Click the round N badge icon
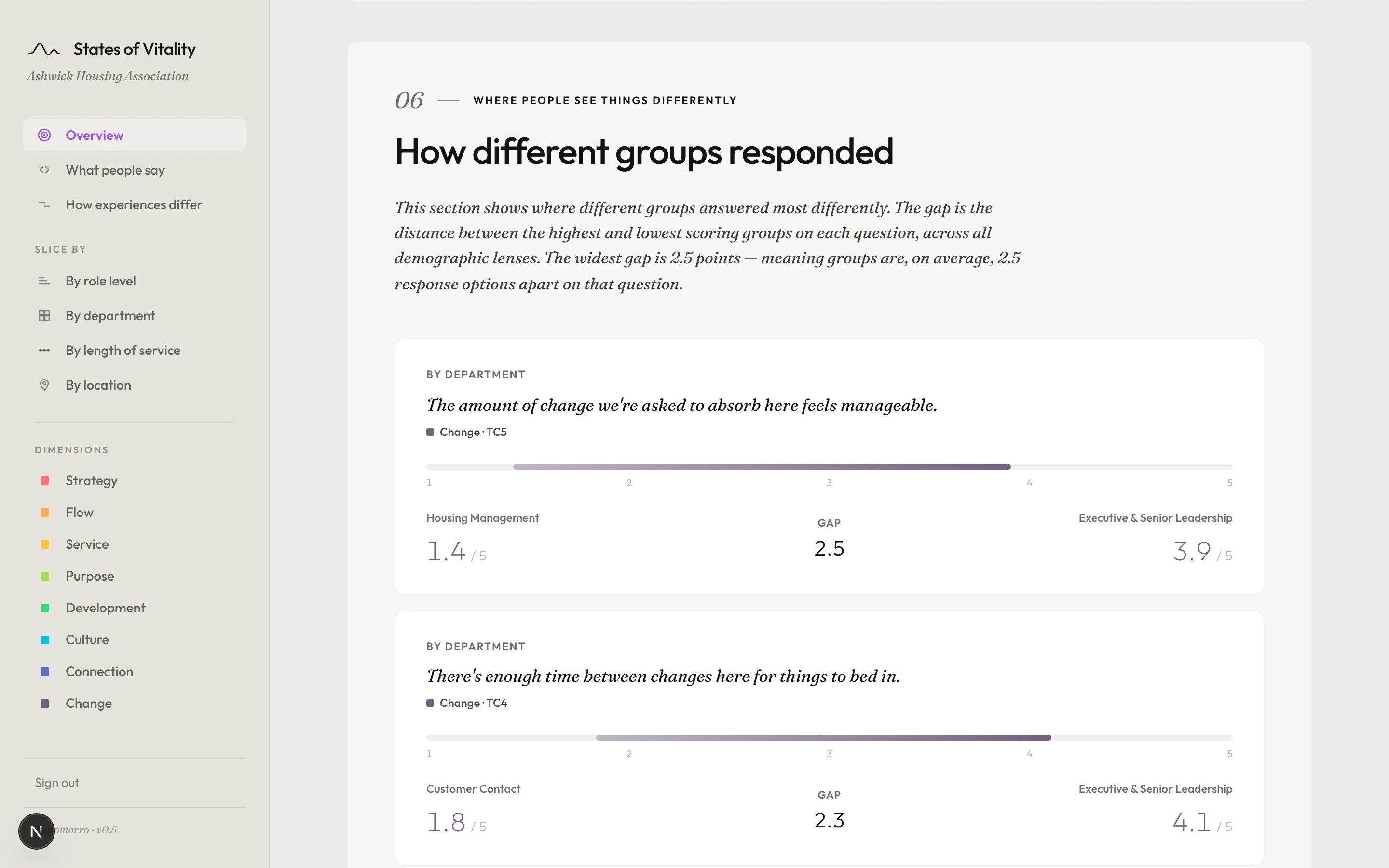 pos(36,831)
